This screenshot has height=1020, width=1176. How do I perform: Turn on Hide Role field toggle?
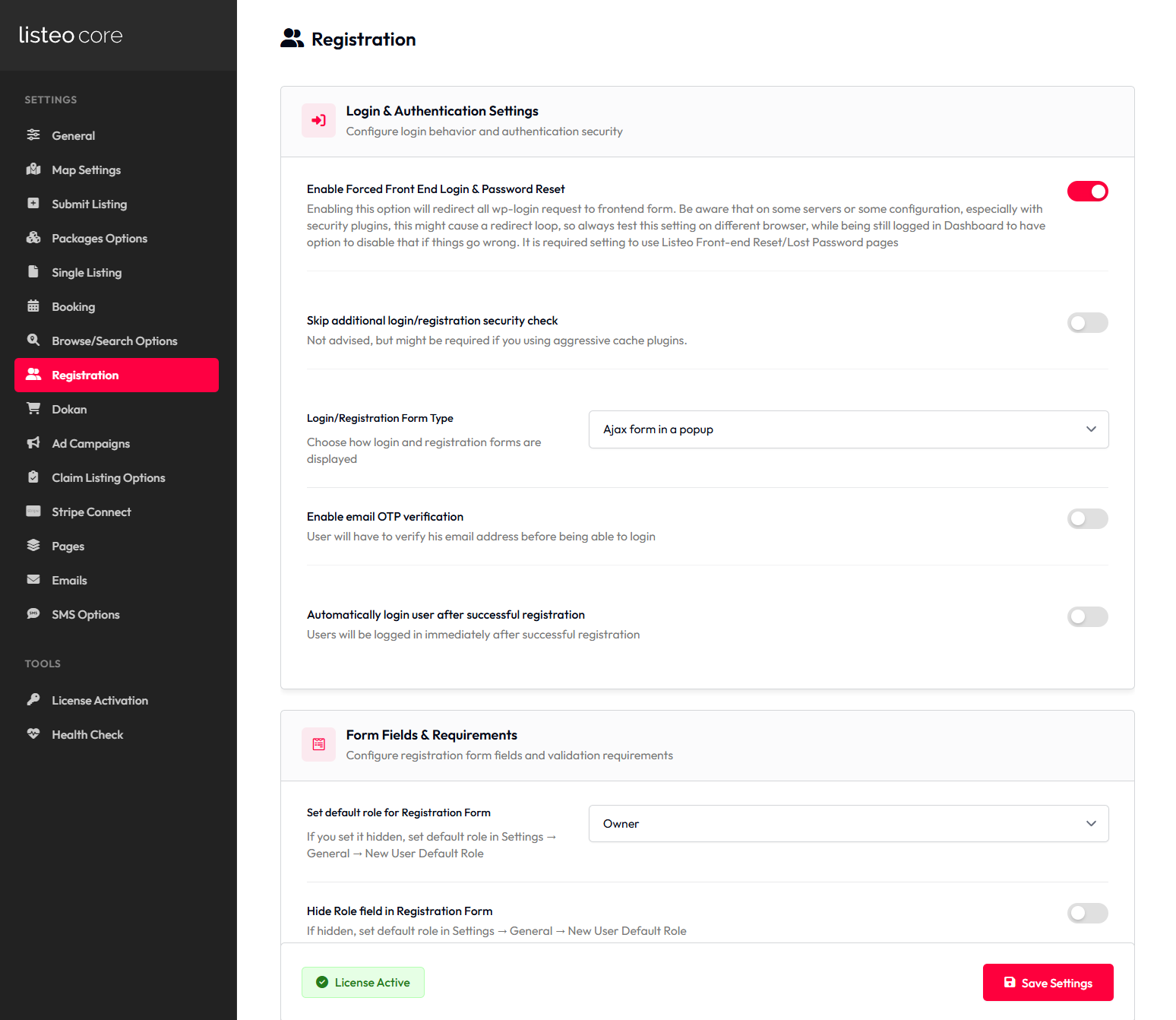(x=1087, y=914)
